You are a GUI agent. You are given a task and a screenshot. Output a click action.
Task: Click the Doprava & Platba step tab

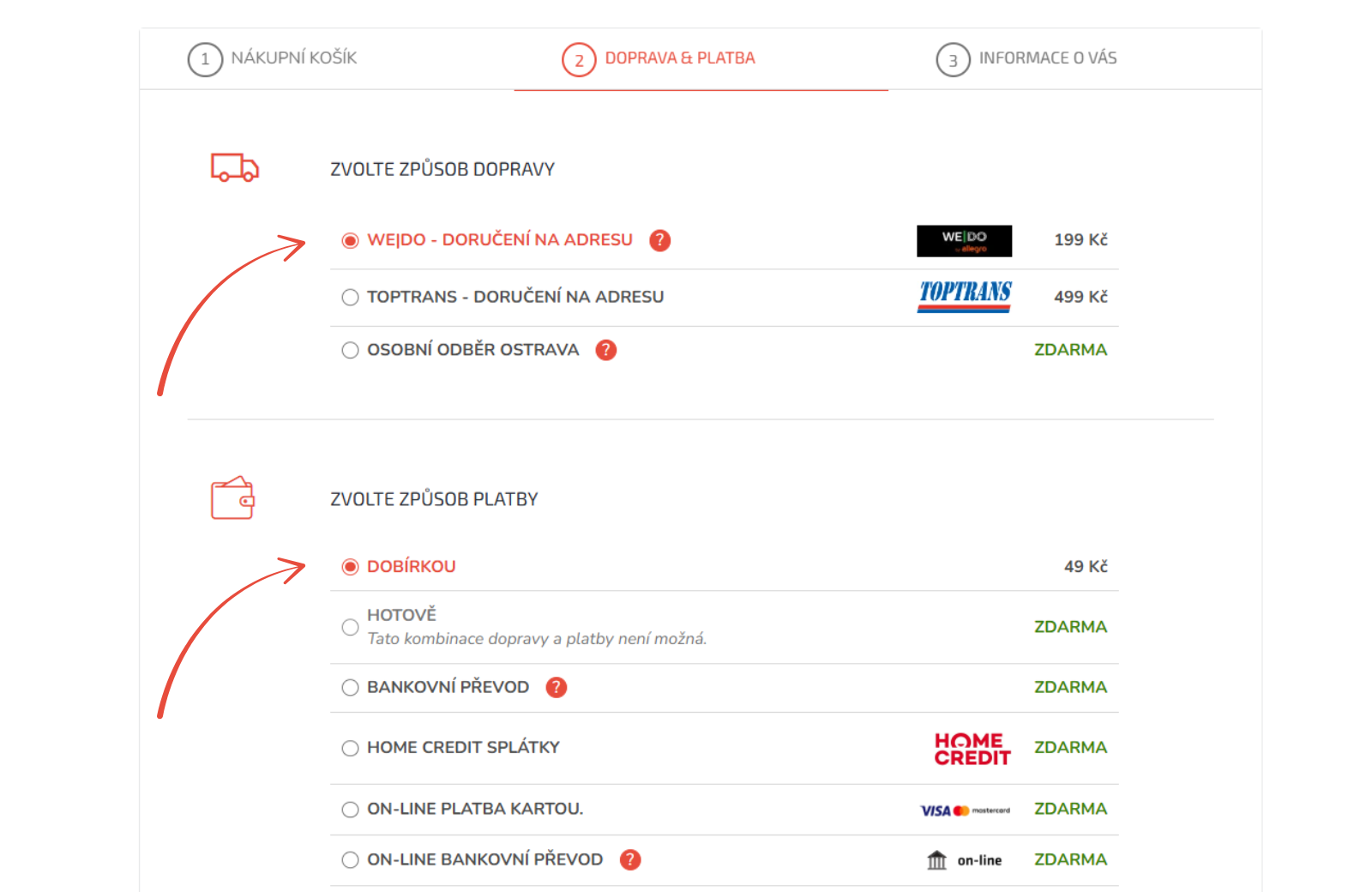[659, 59]
